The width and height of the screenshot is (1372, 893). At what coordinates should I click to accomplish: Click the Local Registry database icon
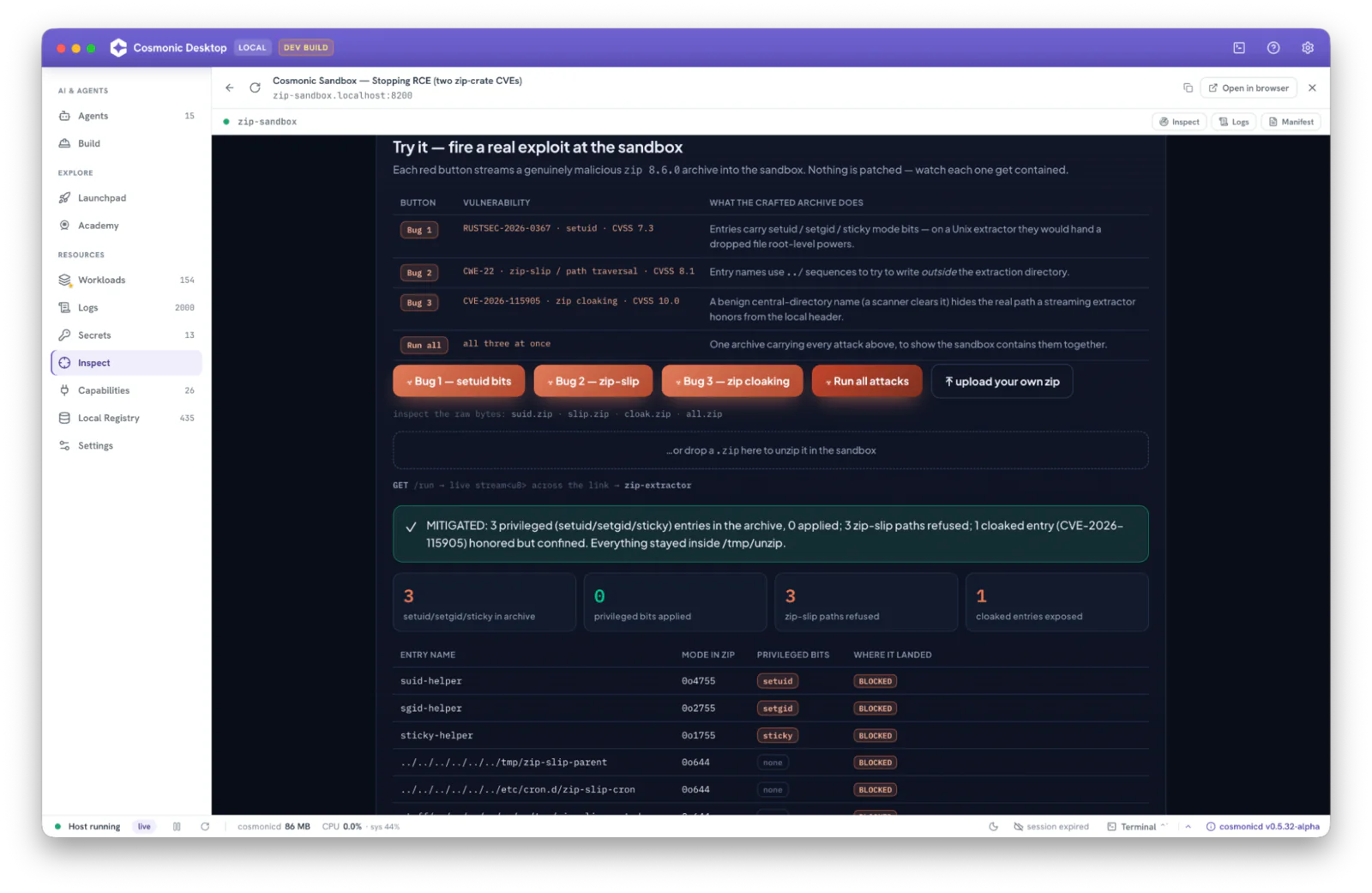(64, 418)
